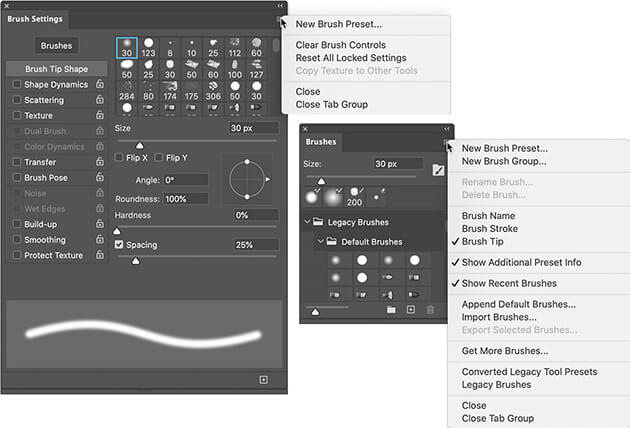Select the Brush Tip Shape option
This screenshot has width=630, height=428.
pyautogui.click(x=56, y=69)
